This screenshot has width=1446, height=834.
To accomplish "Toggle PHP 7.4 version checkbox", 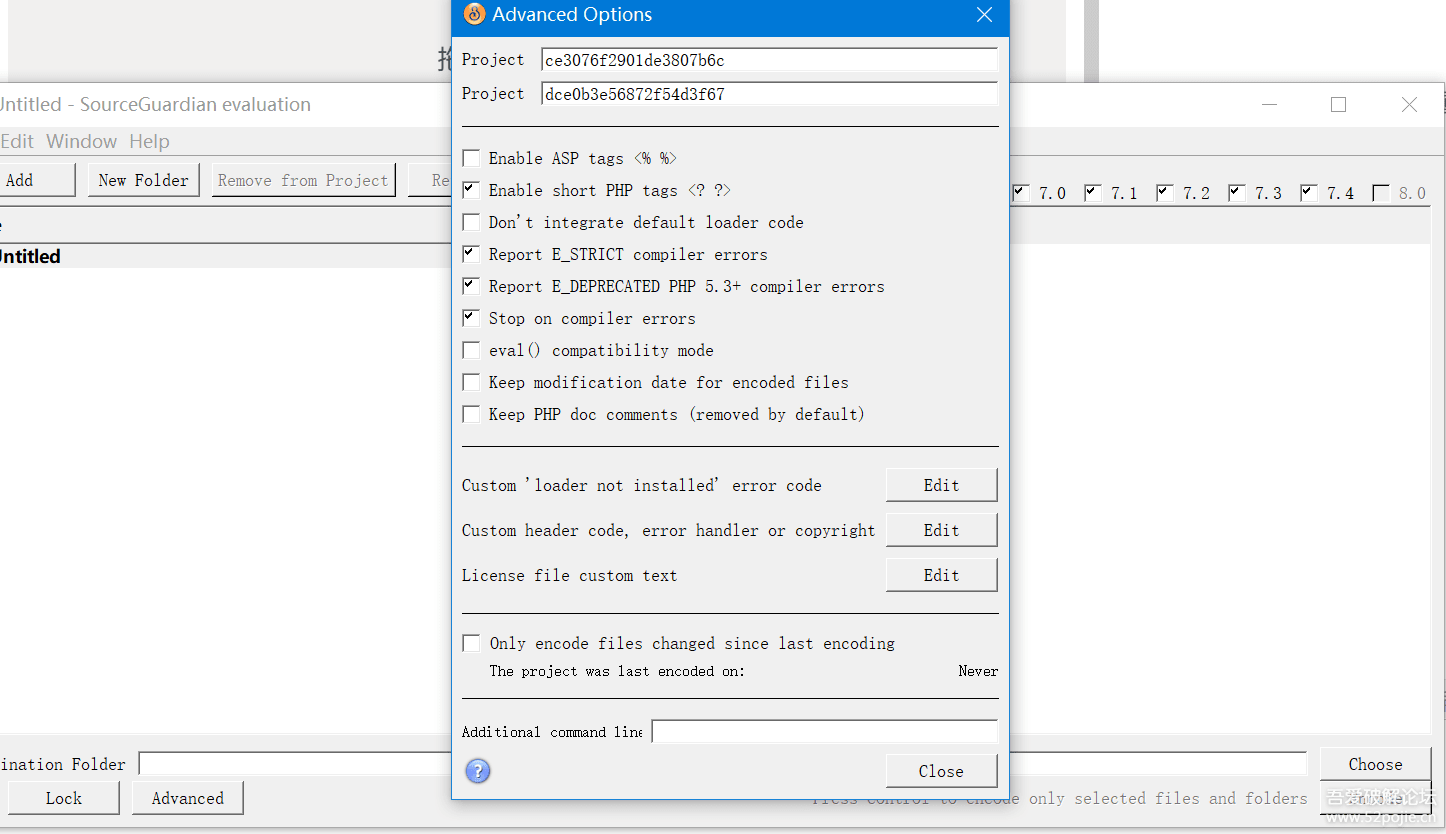I will (x=1309, y=193).
